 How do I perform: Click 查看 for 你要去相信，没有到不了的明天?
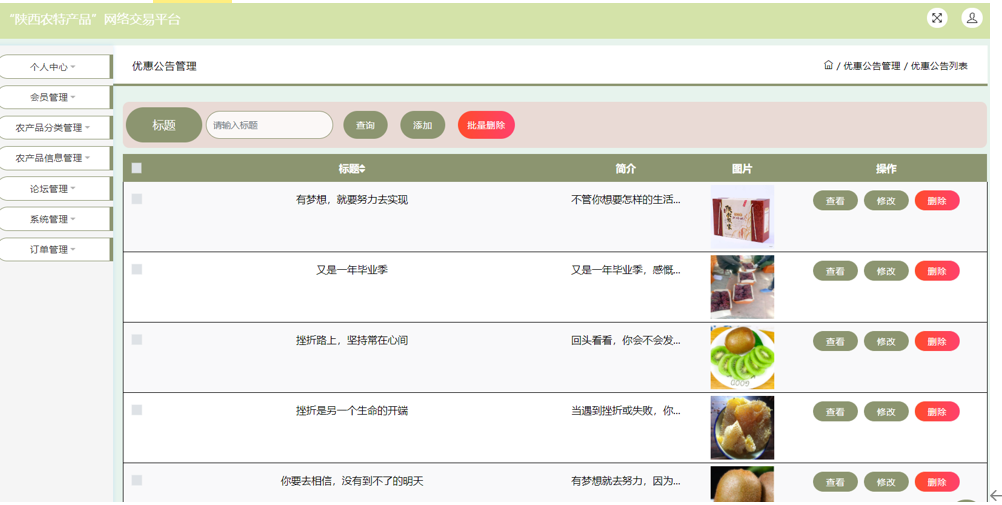click(x=835, y=482)
